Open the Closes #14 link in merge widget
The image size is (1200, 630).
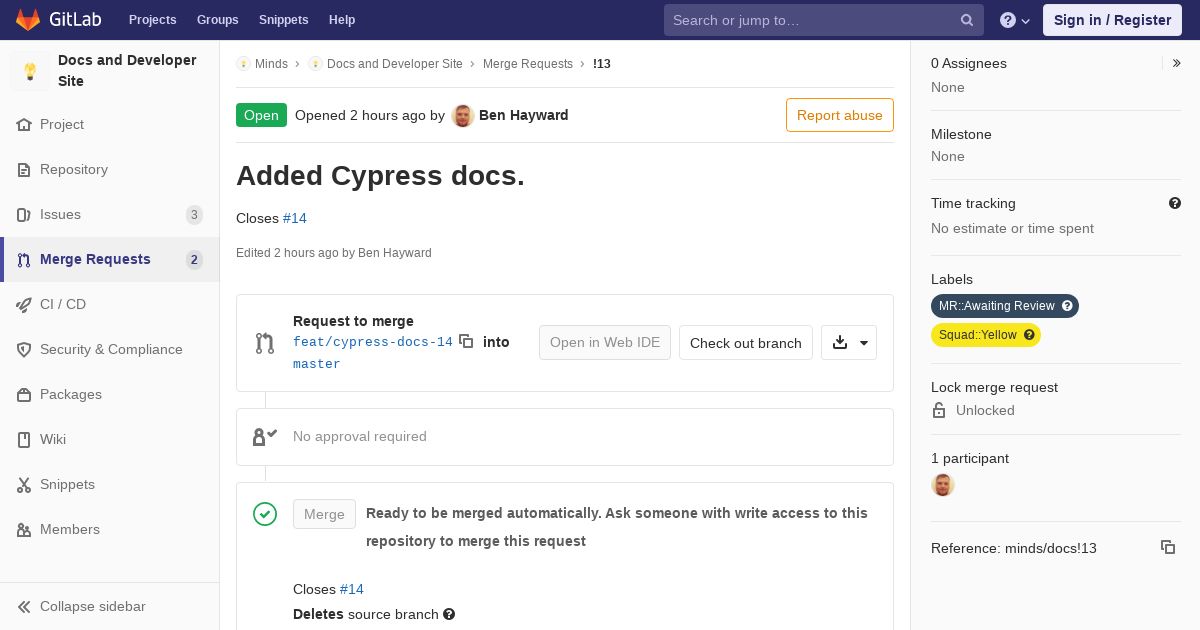(352, 589)
